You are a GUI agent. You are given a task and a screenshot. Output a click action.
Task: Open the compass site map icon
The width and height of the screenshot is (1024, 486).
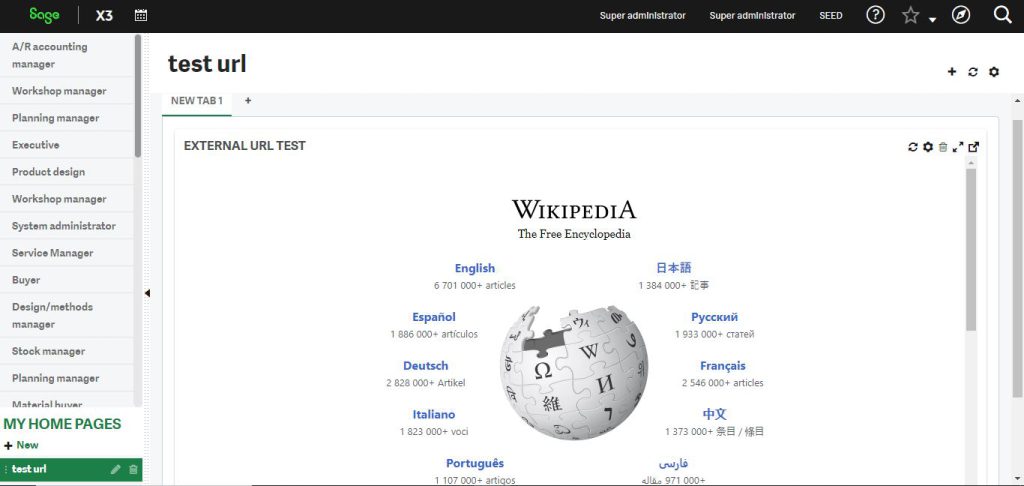(x=961, y=15)
